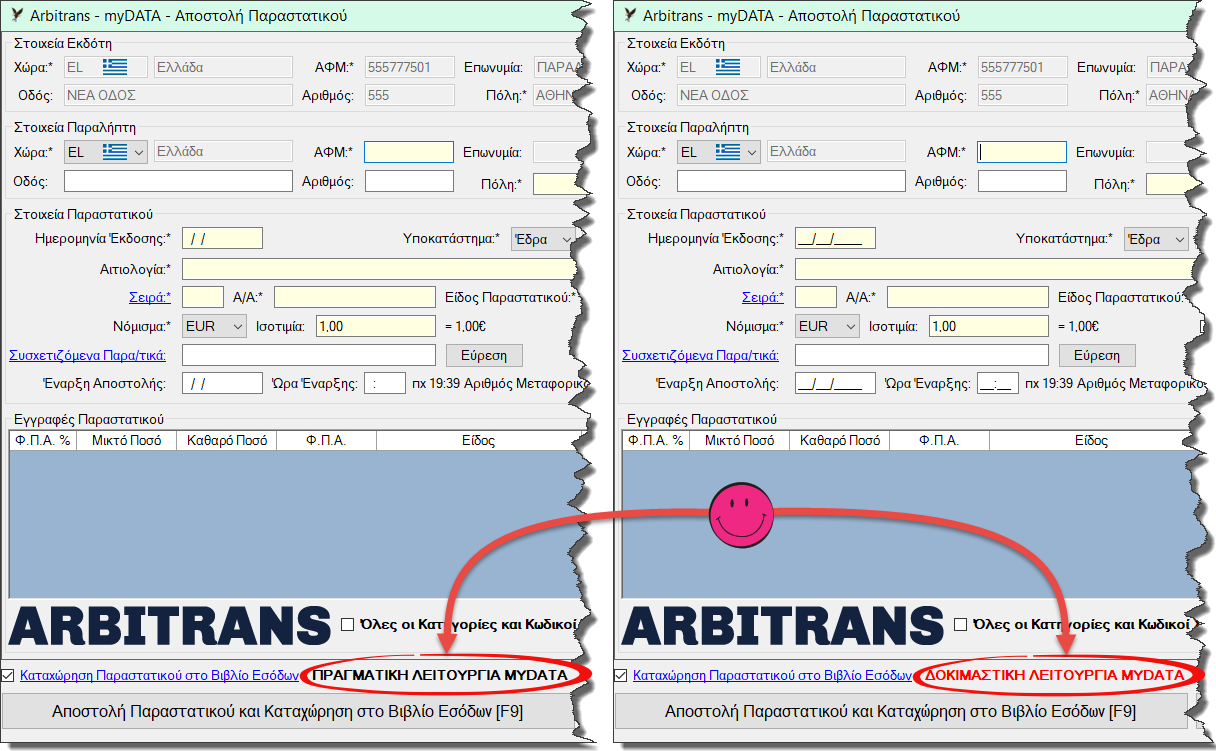Tick 'Όλες οι Κατηγορίες και Κωδικοί' checkbox in left window
Viewport: 1216px width, 751px height.
coord(347,625)
